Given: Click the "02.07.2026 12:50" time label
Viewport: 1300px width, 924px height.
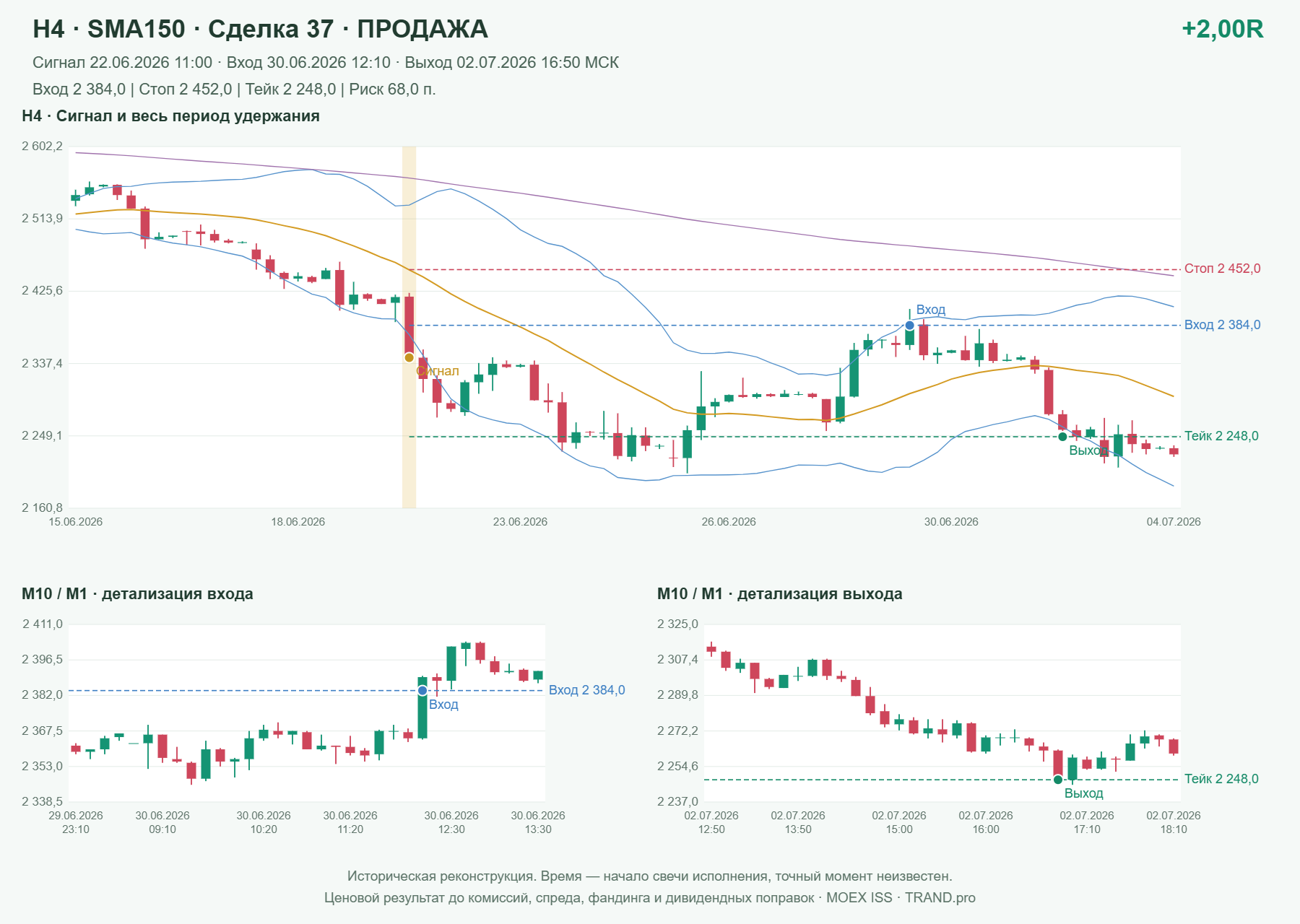Looking at the screenshot, I should tap(711, 822).
